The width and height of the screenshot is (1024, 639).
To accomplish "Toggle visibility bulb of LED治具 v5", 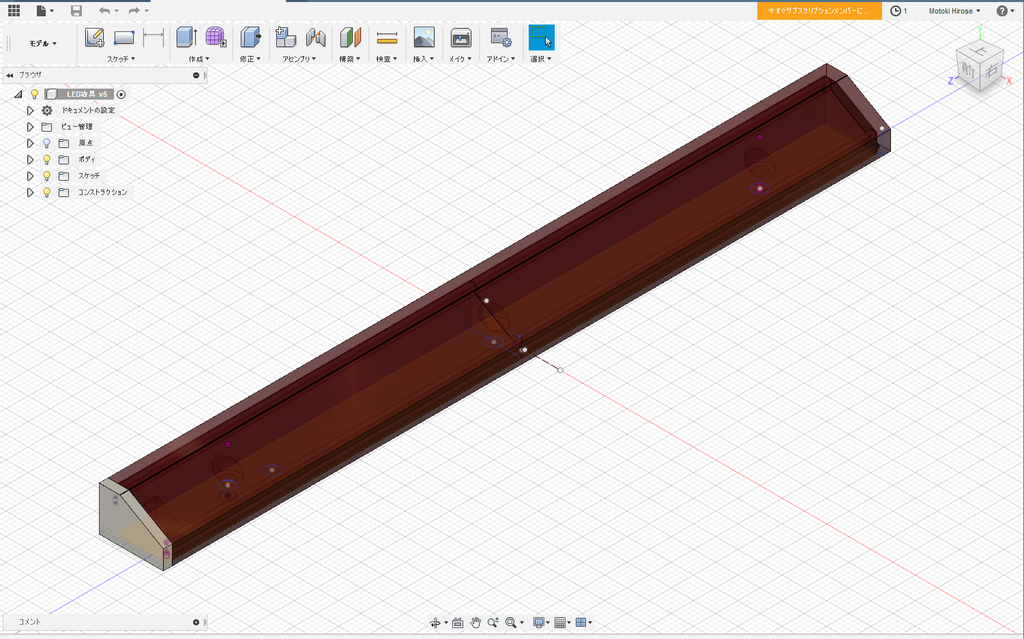I will (35, 94).
